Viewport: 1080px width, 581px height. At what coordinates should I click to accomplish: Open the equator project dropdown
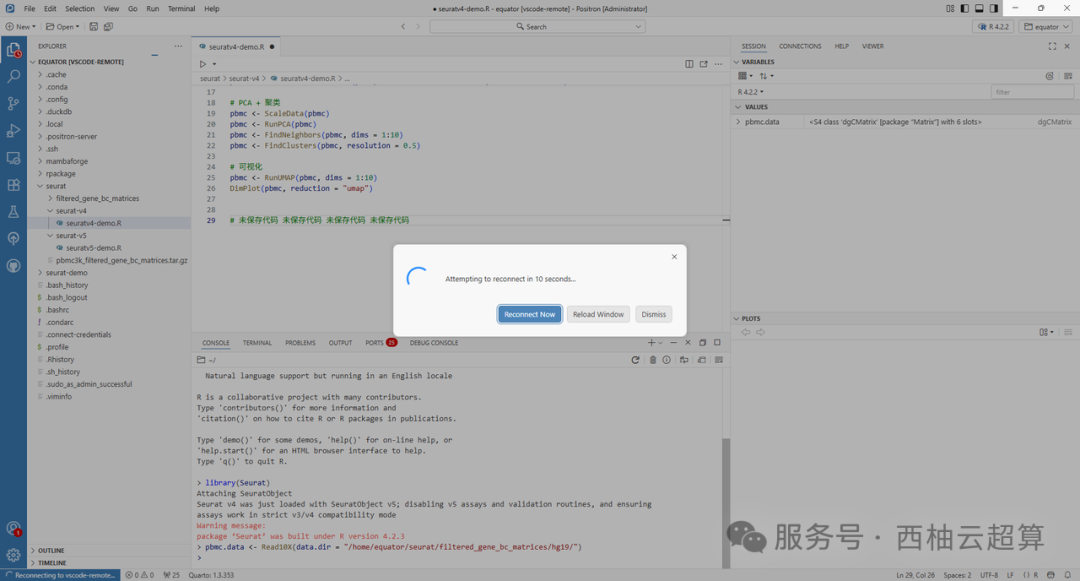pyautogui.click(x=1044, y=26)
